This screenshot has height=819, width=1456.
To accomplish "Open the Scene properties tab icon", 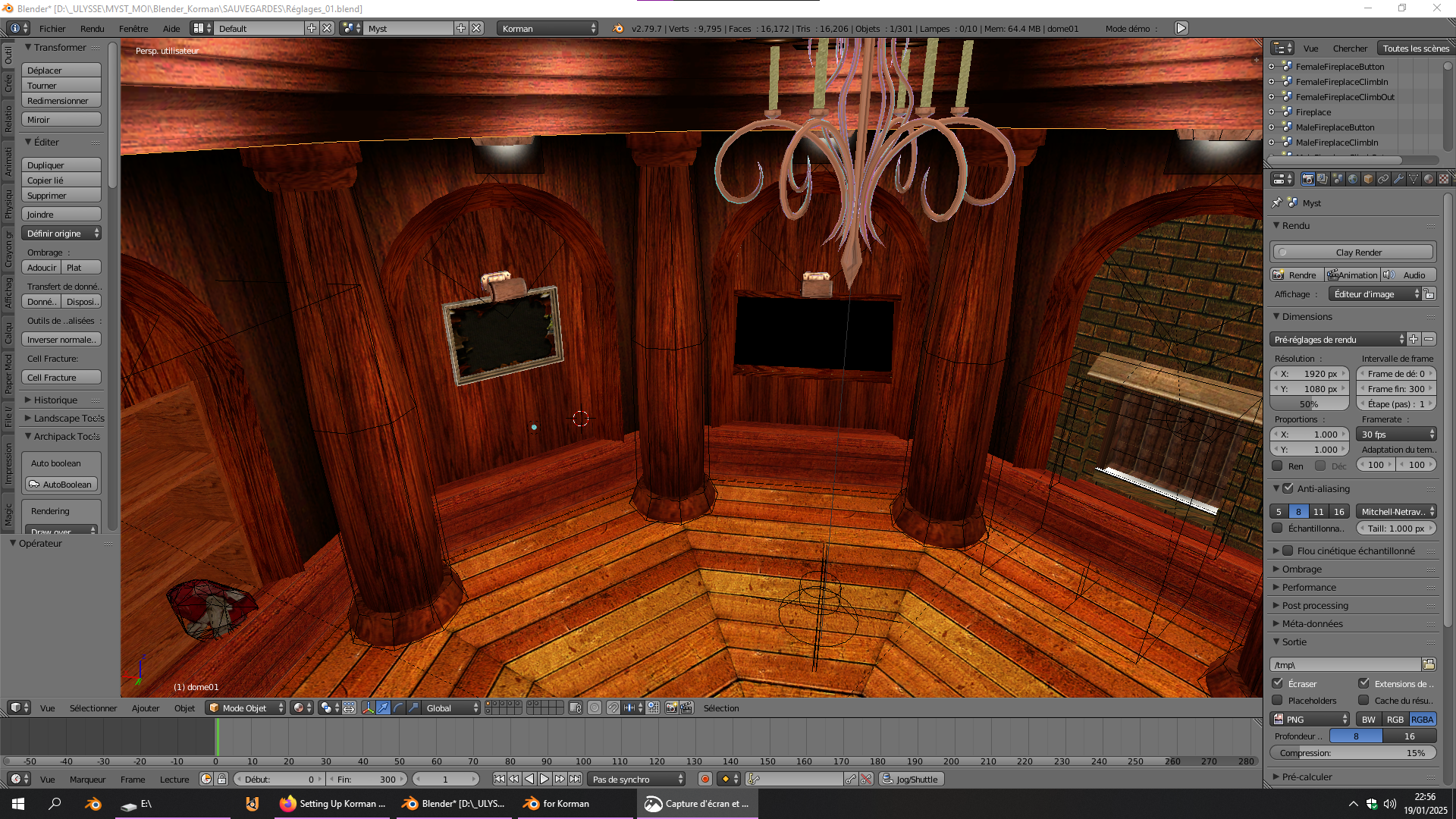I will [x=1338, y=179].
